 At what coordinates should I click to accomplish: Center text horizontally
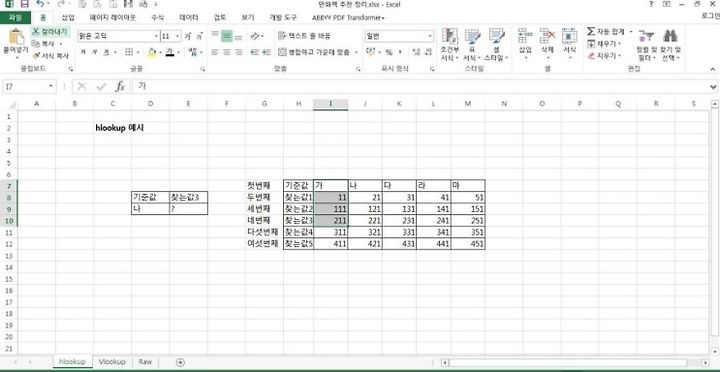(x=226, y=52)
